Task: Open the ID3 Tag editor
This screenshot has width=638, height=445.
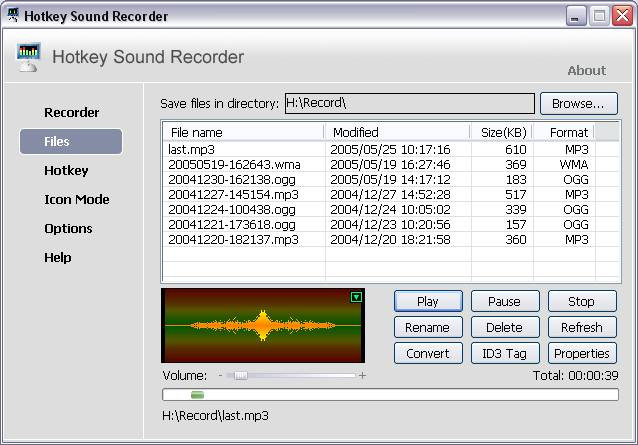Action: point(505,353)
